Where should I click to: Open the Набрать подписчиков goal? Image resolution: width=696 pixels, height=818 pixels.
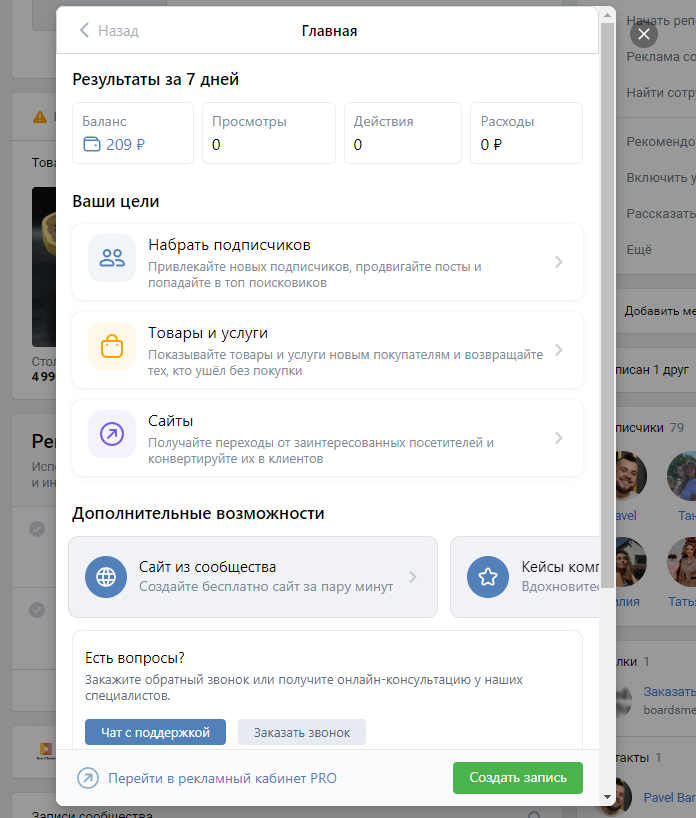click(x=327, y=262)
